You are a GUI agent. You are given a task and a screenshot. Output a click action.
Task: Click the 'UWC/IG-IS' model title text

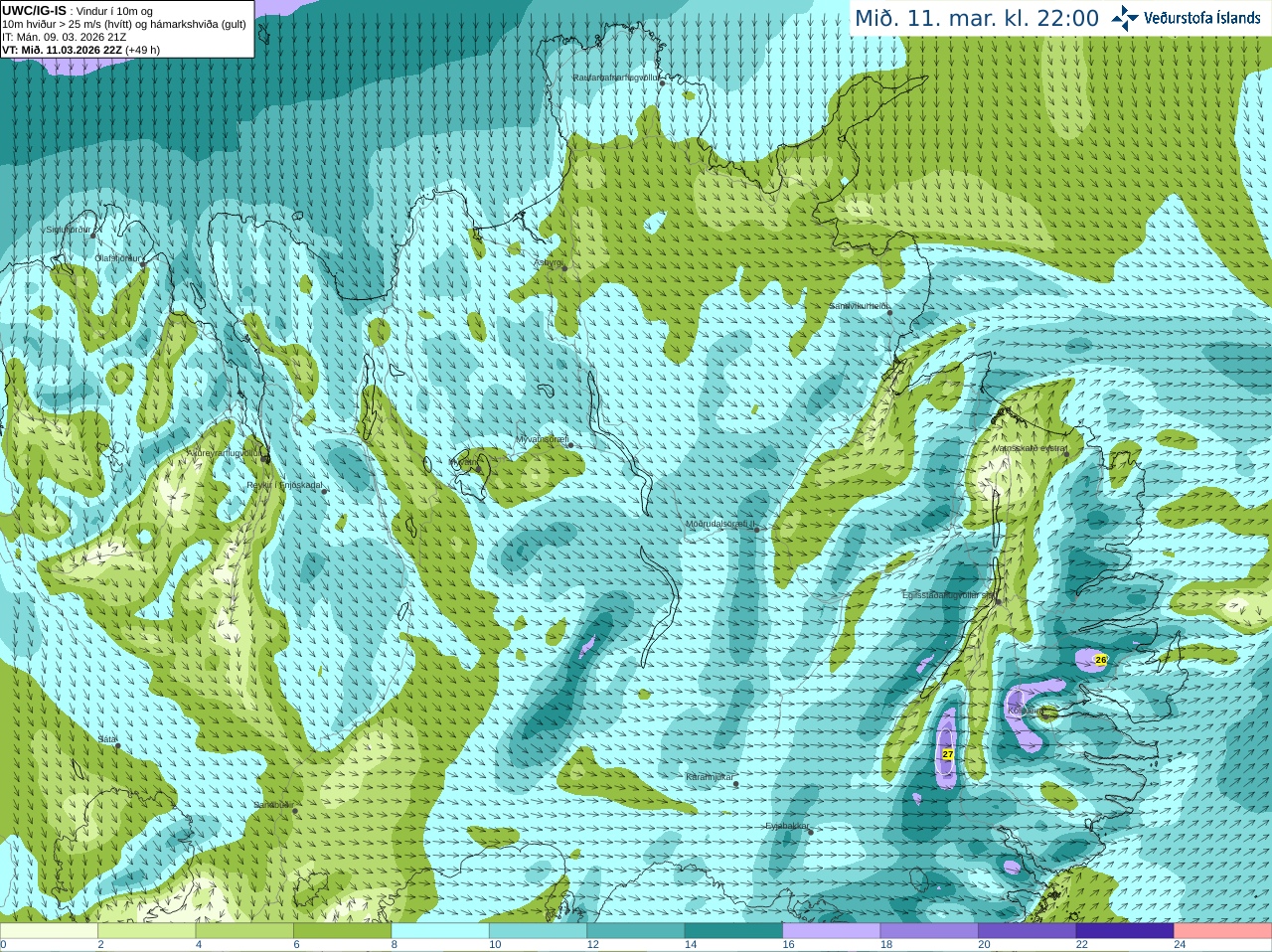(x=34, y=10)
